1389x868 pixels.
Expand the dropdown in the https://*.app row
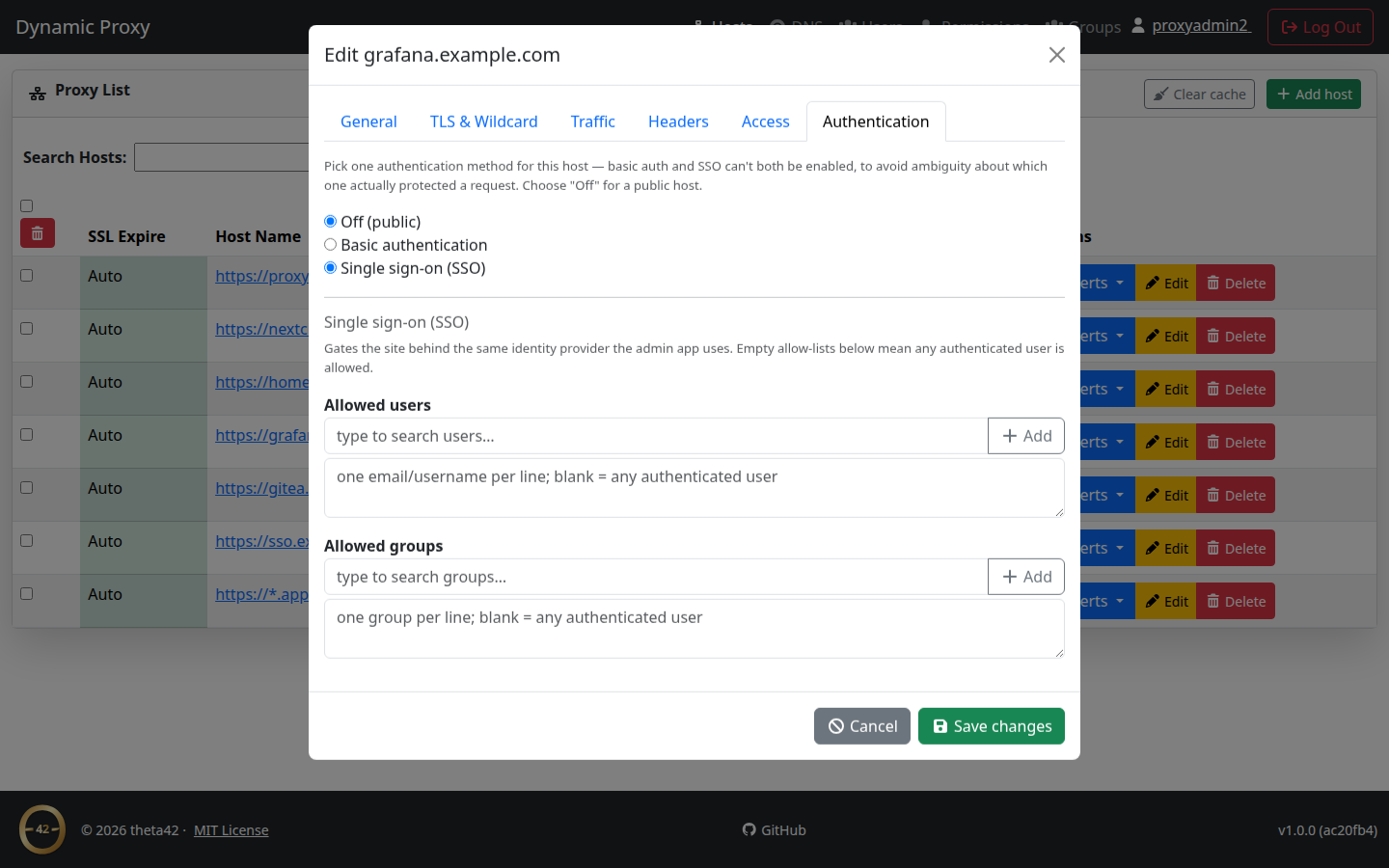[1107, 601]
